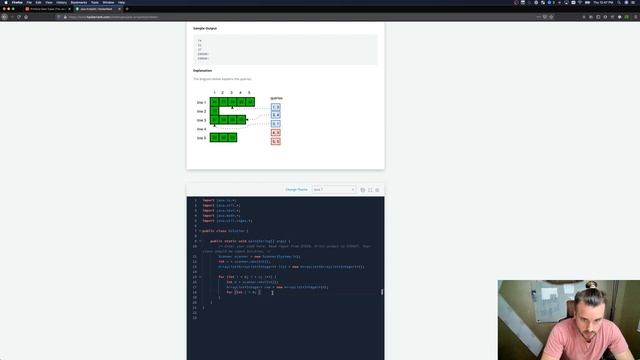Viewport: 640px width, 360px height.
Task: Click the first red query box in diagram
Action: pyautogui.click(x=276, y=133)
